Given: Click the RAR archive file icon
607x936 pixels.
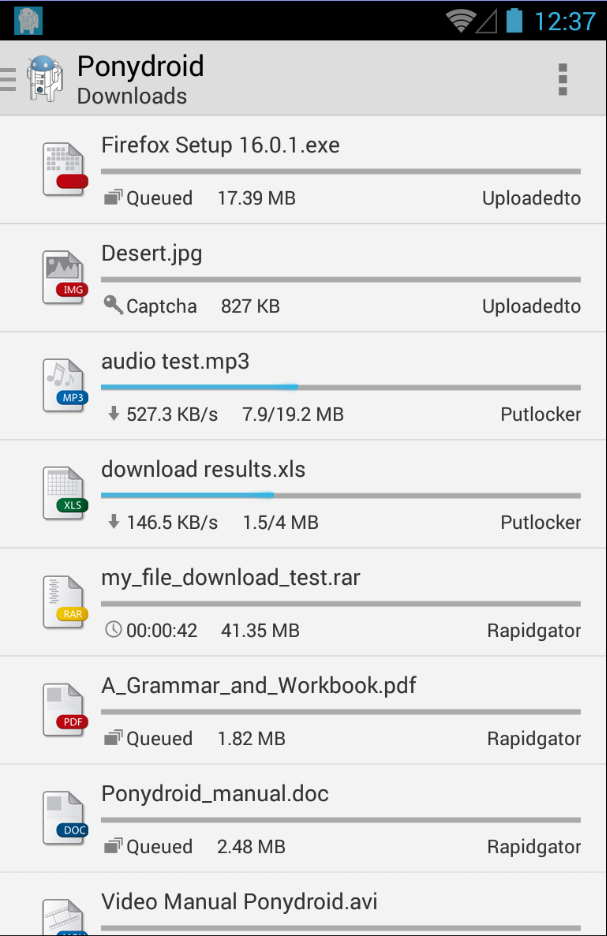Looking at the screenshot, I should coord(65,602).
